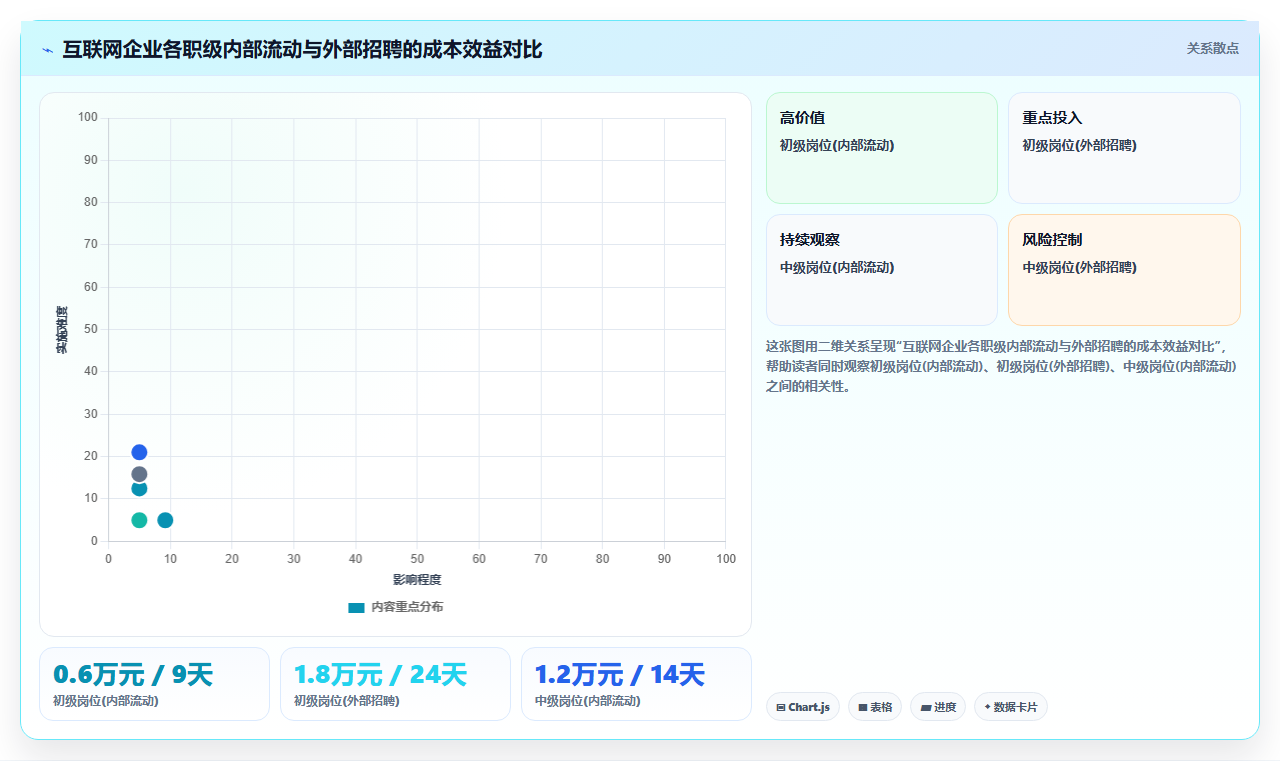Click 初级岗位(外部招聘) text in 重点投入 card

(1079, 145)
